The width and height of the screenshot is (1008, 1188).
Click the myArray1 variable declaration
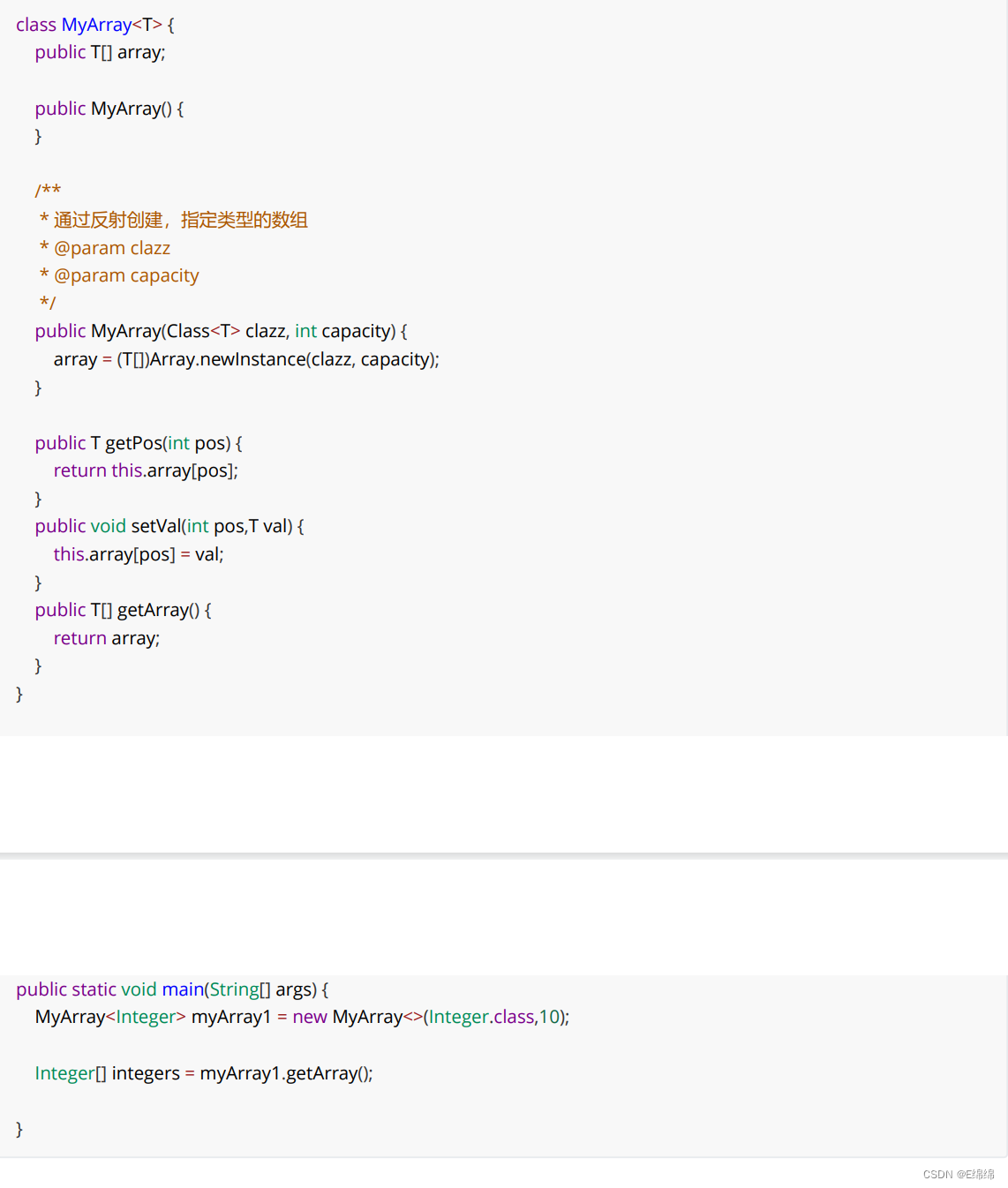pos(231,1017)
